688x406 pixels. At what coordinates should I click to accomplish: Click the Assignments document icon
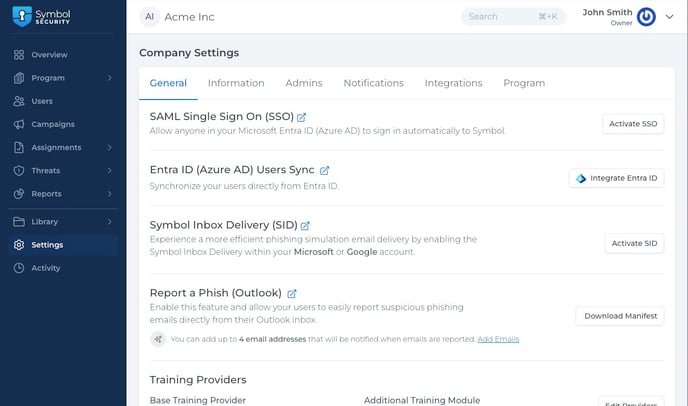coord(19,147)
